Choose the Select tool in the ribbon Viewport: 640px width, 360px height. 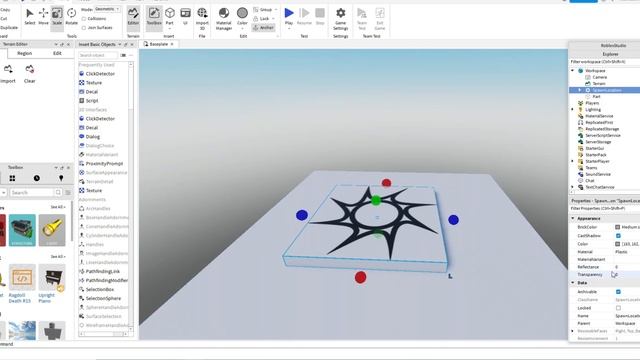(30, 16)
